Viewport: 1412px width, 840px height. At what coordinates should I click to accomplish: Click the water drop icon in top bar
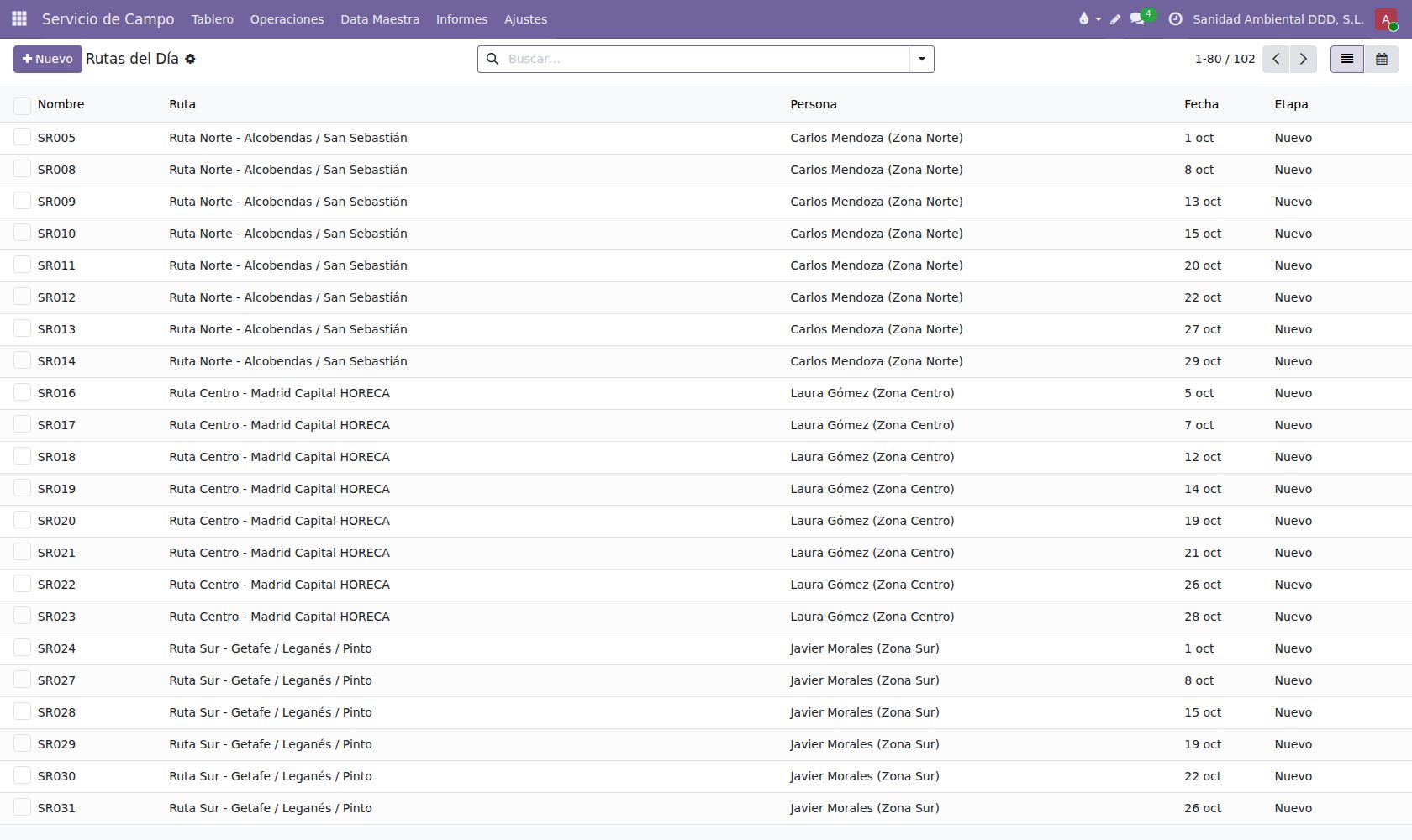pyautogui.click(x=1083, y=18)
